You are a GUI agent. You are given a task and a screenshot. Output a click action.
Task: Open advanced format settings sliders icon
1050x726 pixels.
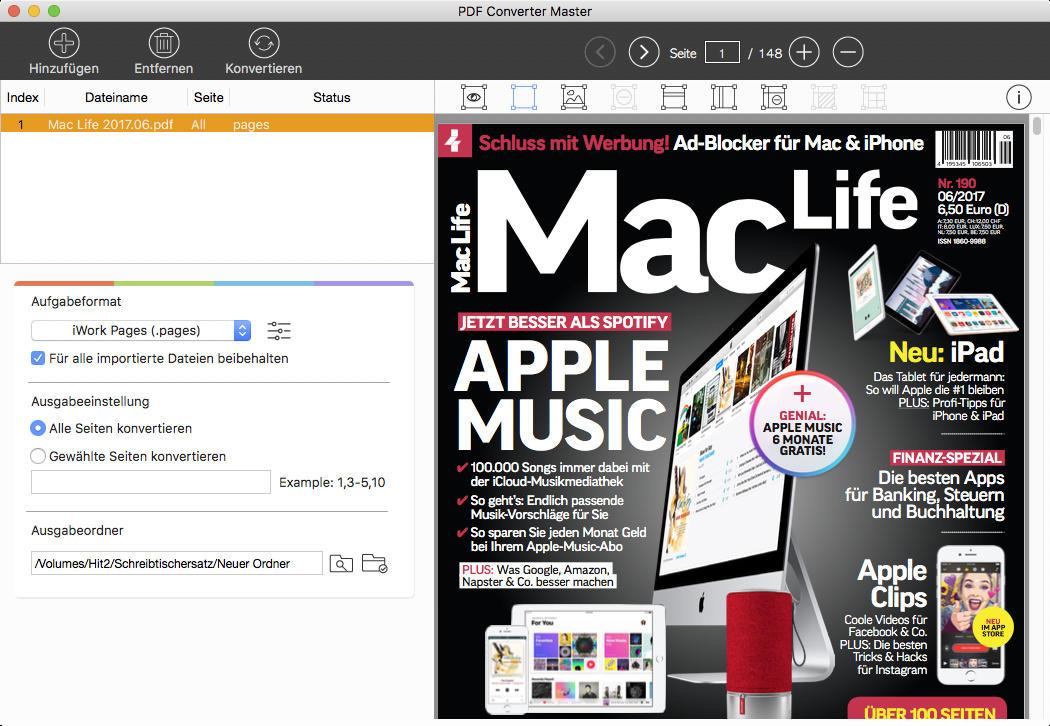pyautogui.click(x=279, y=330)
